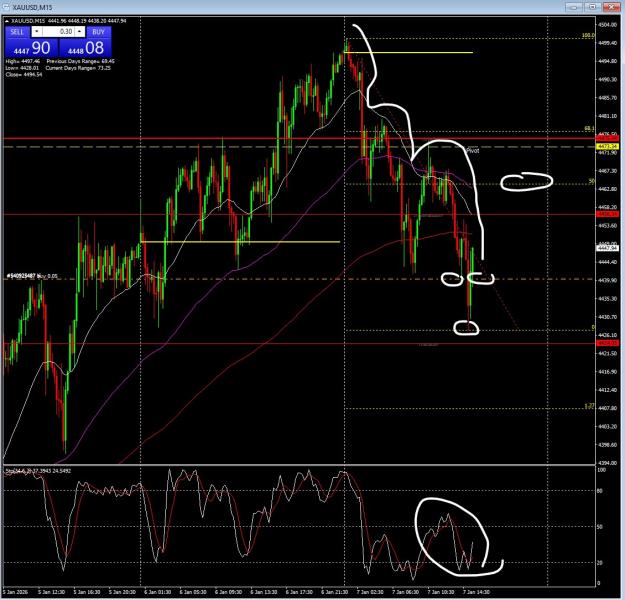Click the 7 Jan 06:30 time label

[x=405, y=592]
